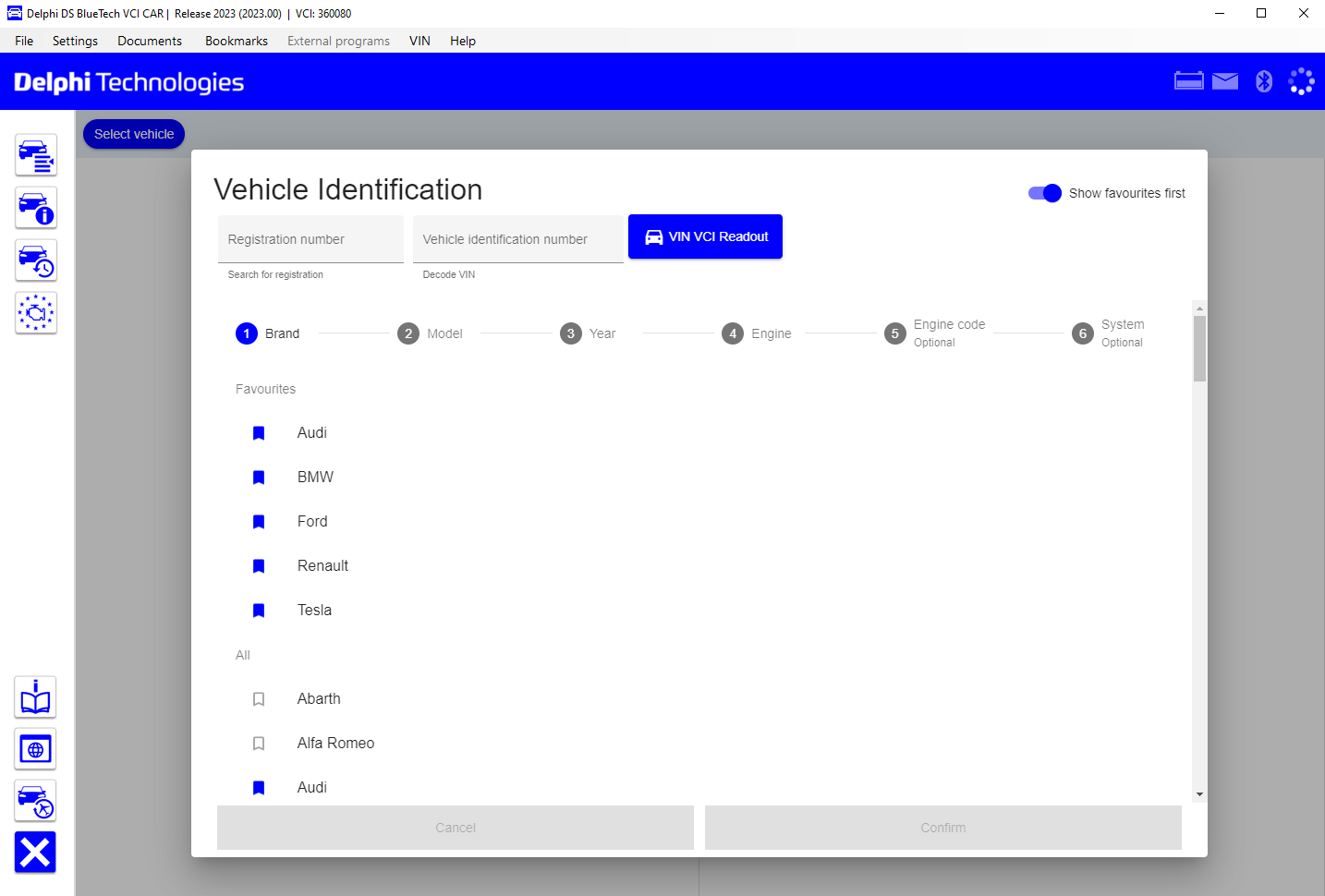Click the vehicle information sidebar icon
The image size is (1325, 896).
(36, 208)
